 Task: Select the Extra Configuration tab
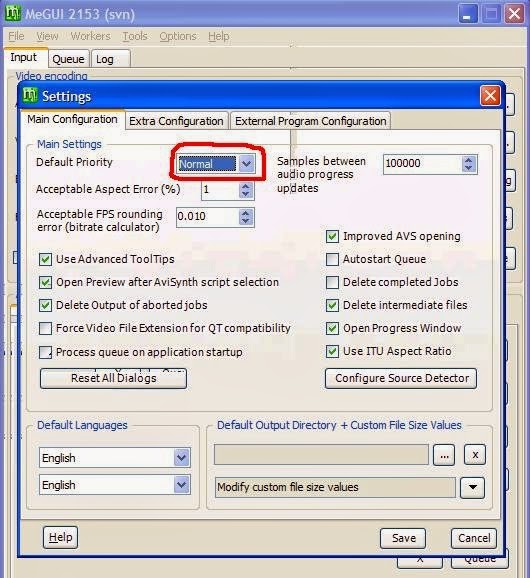pos(176,121)
